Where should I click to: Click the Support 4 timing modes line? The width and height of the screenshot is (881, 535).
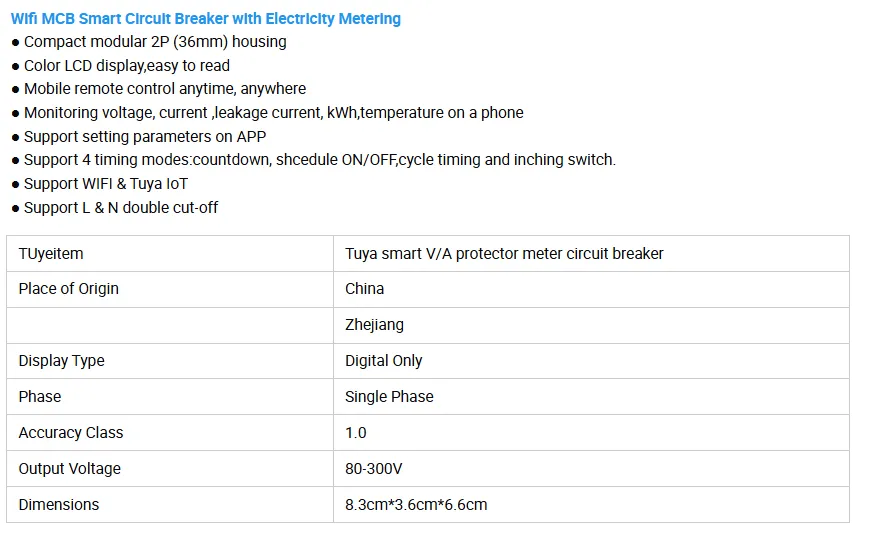tap(319, 160)
